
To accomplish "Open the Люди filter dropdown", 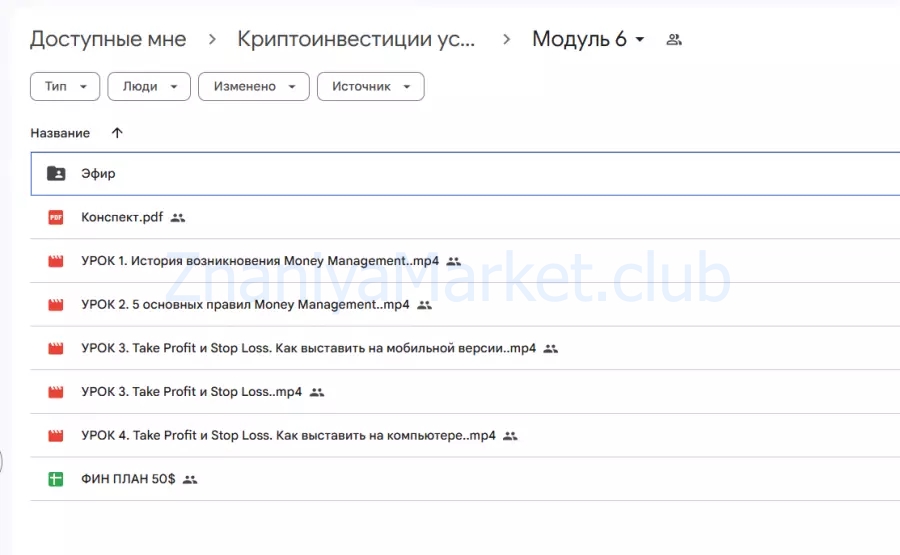I will click(149, 87).
